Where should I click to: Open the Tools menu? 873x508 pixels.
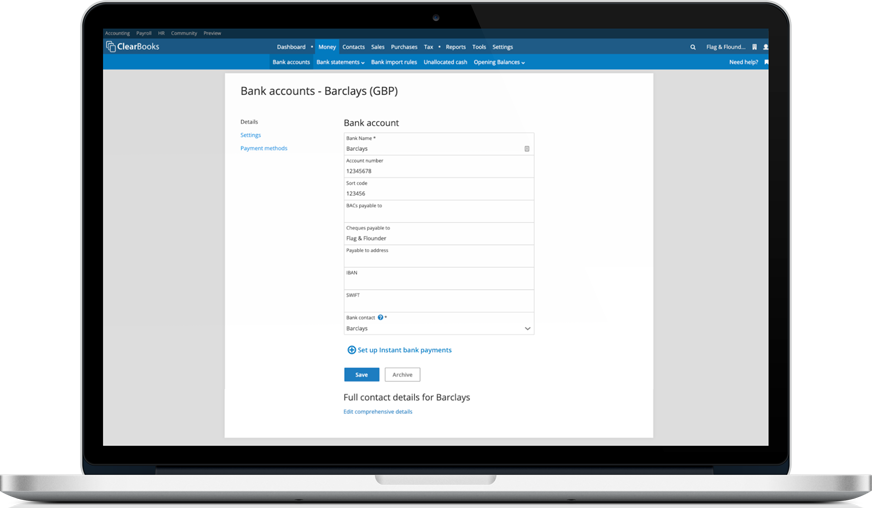pos(479,47)
